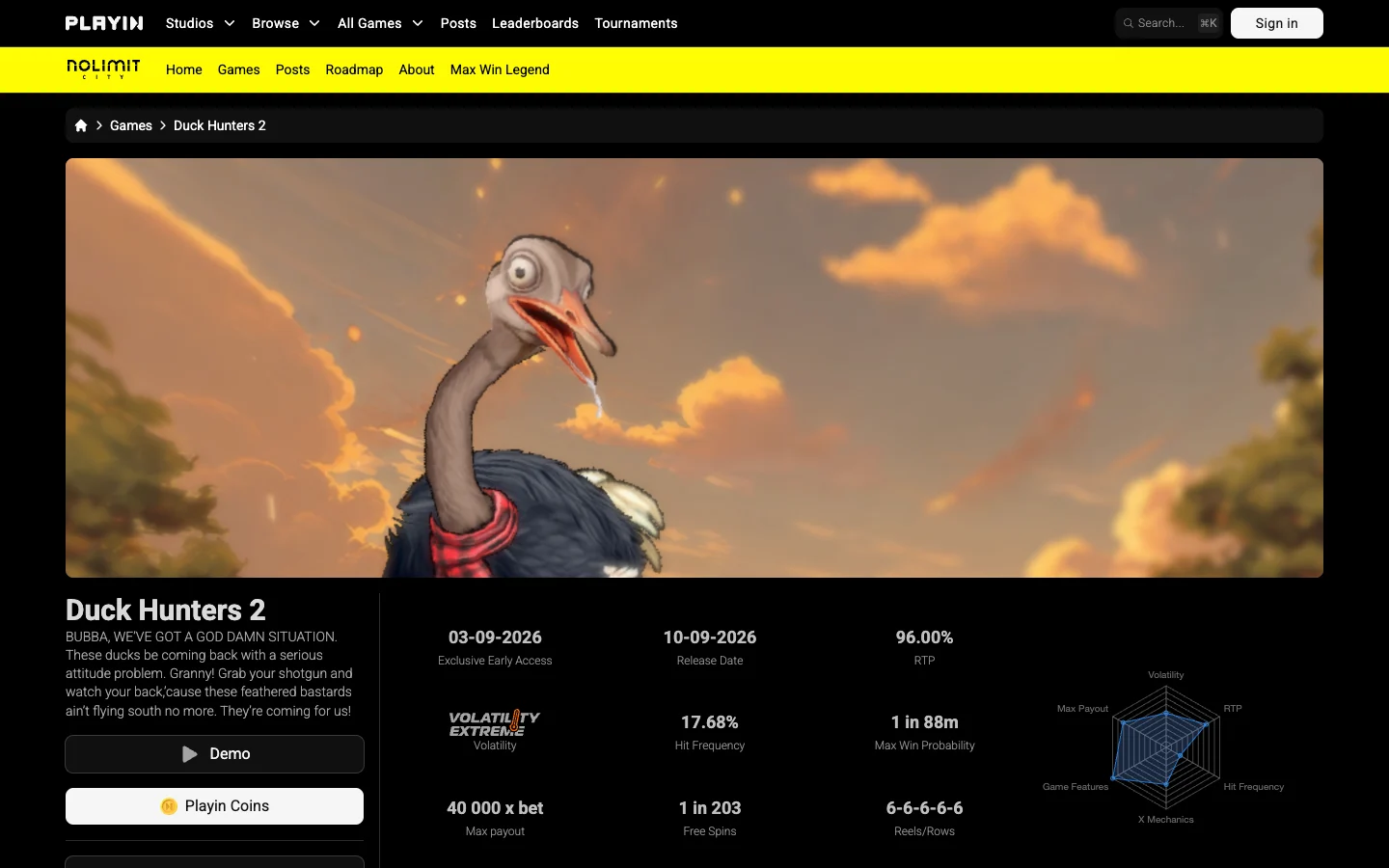Click the Volatility Extreme badge

coord(495,723)
